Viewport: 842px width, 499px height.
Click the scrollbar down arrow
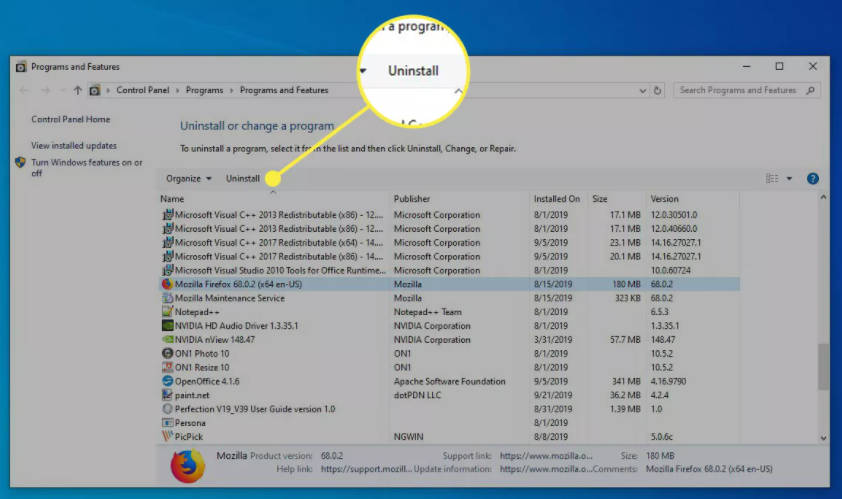[x=823, y=438]
